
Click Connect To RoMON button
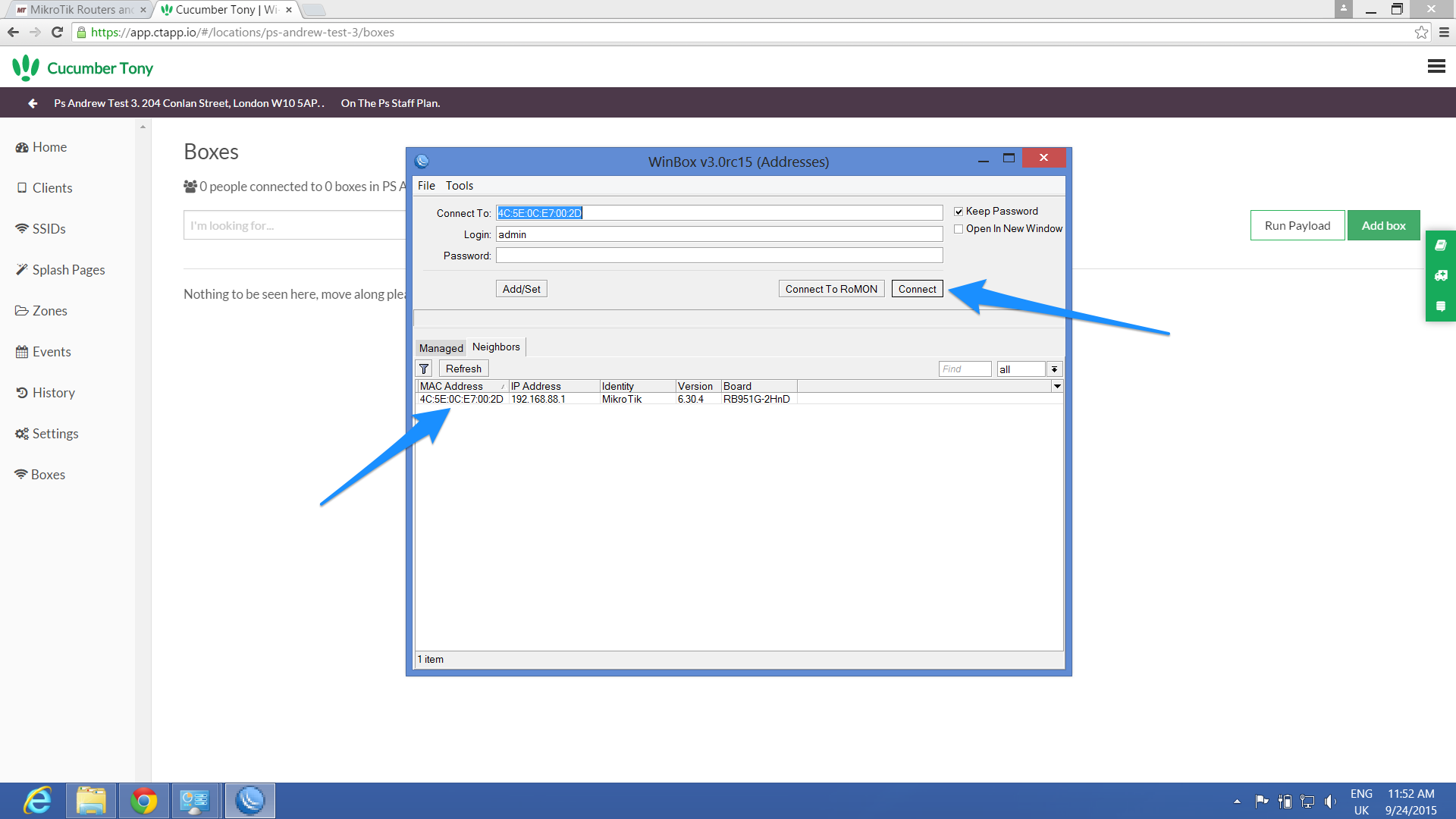tap(831, 289)
